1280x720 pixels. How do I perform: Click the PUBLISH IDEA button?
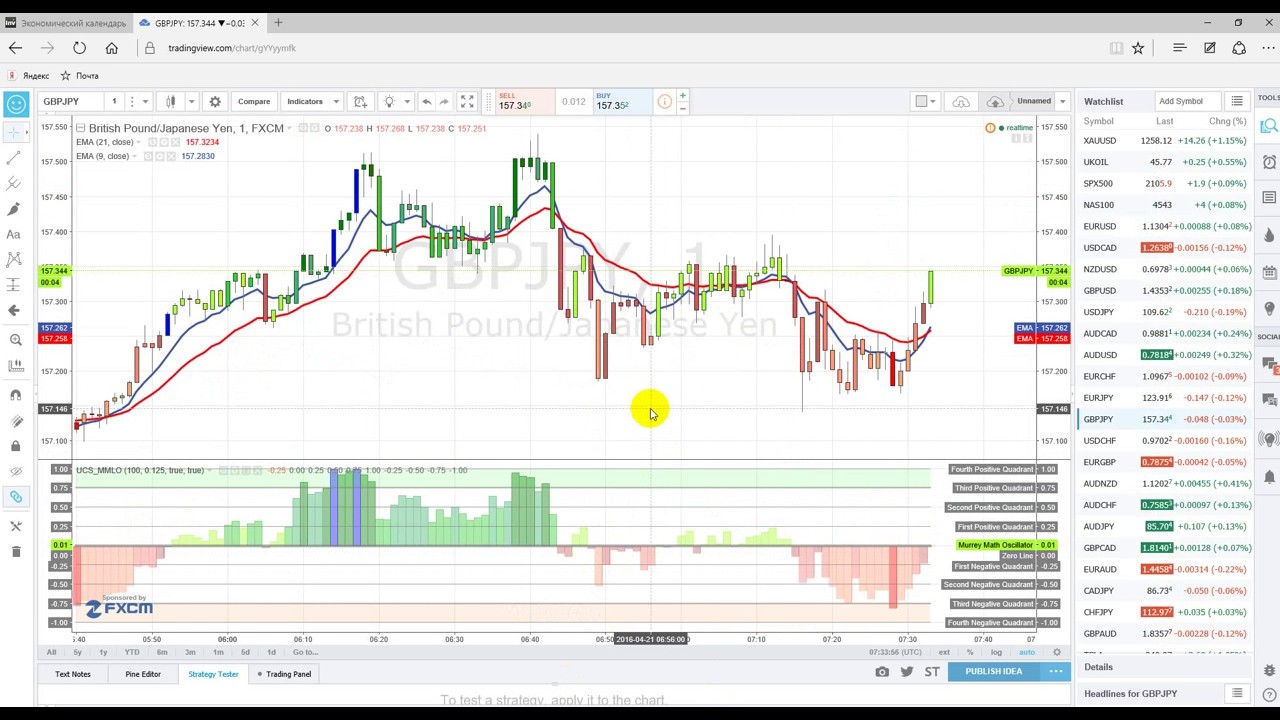(993, 672)
